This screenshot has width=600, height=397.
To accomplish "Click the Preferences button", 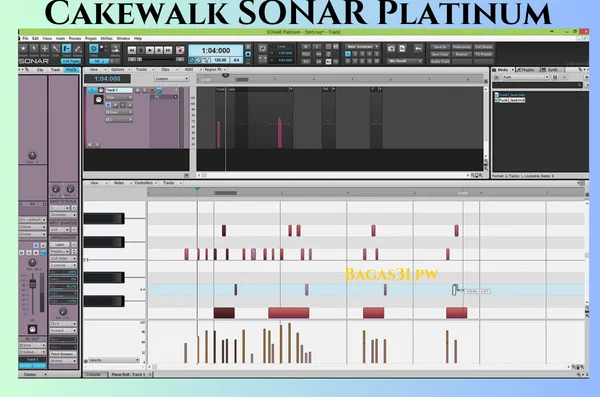I will point(461,47).
